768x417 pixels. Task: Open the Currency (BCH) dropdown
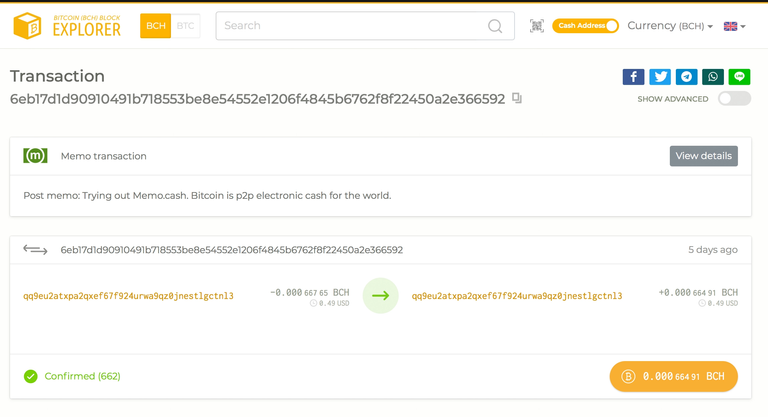(x=670, y=26)
